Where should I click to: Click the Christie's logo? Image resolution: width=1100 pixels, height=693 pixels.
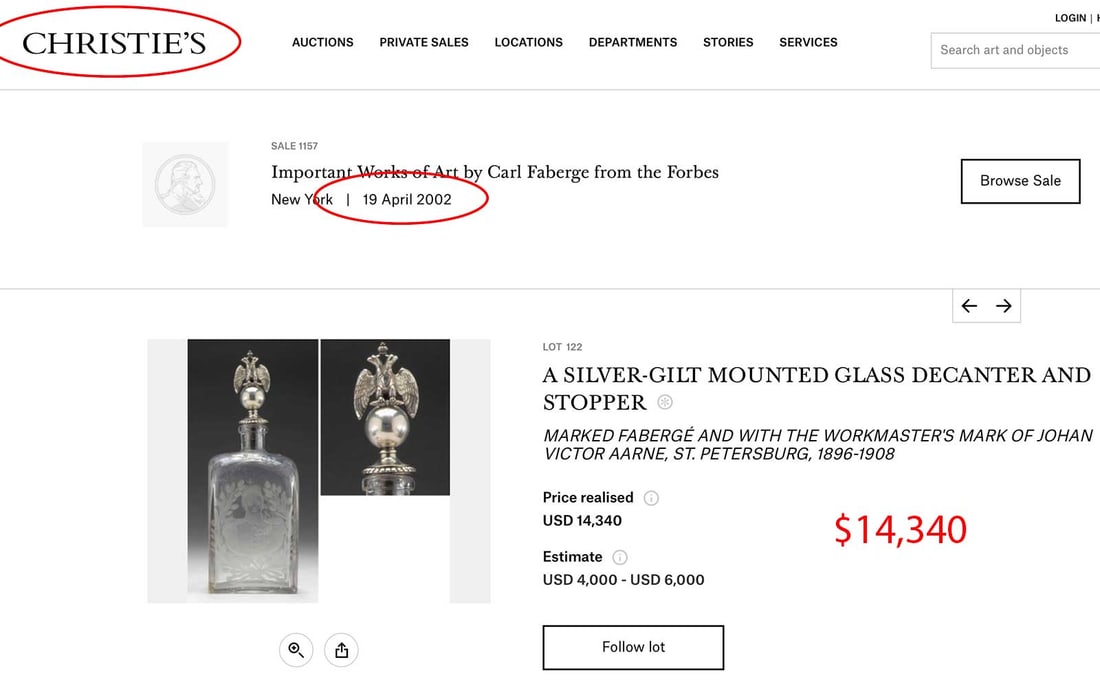tap(114, 43)
